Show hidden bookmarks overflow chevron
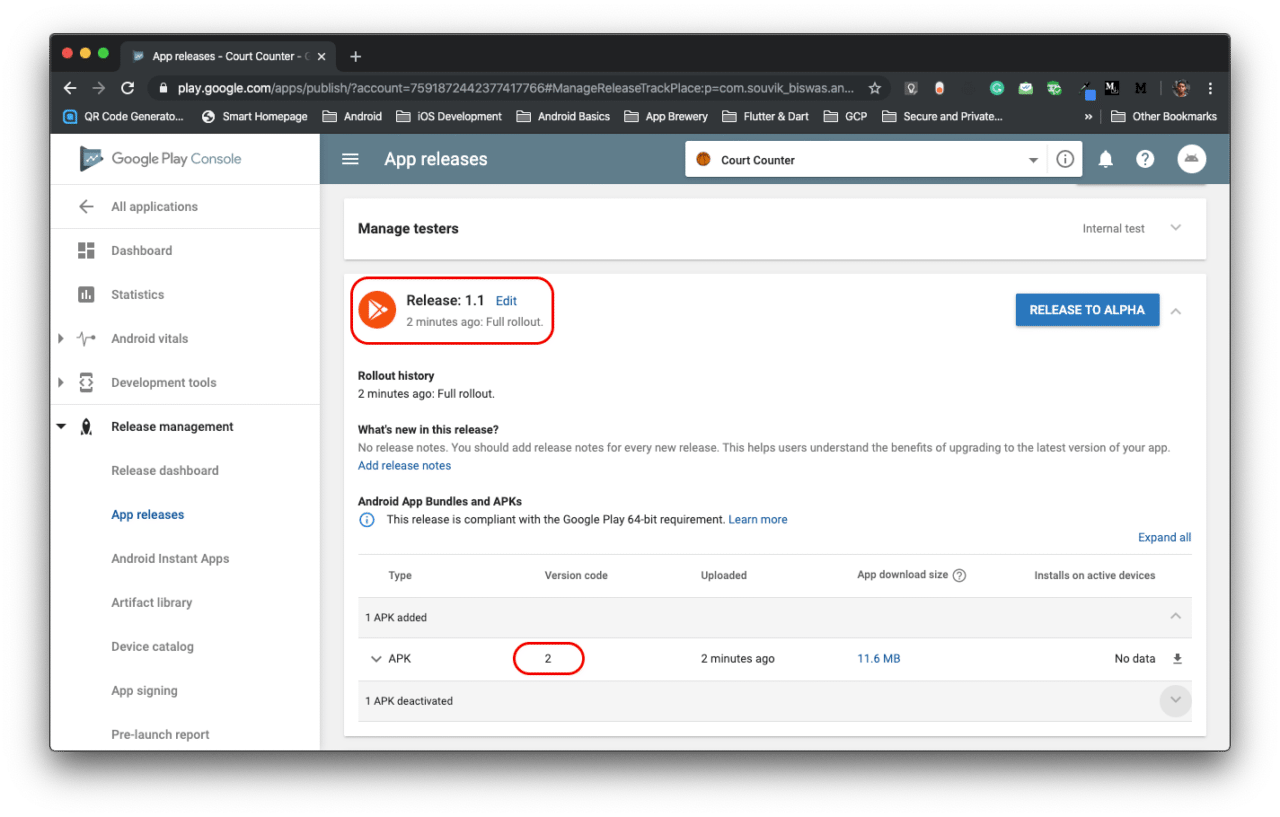The image size is (1280, 817). pyautogui.click(x=1088, y=116)
